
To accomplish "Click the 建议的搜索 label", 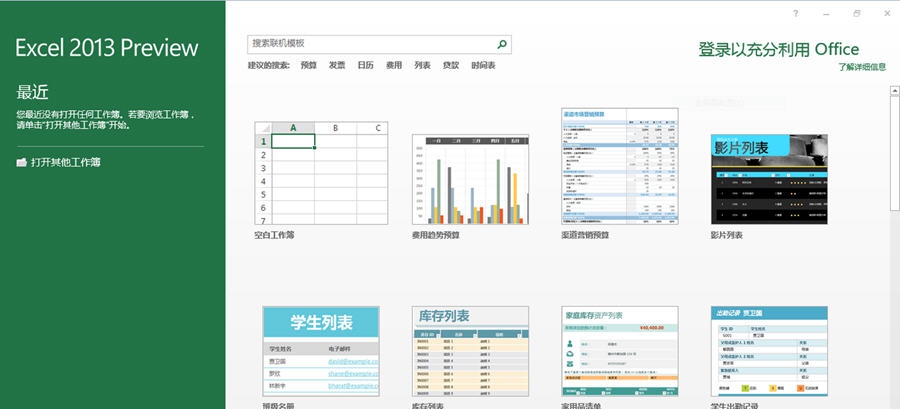I will pyautogui.click(x=269, y=65).
